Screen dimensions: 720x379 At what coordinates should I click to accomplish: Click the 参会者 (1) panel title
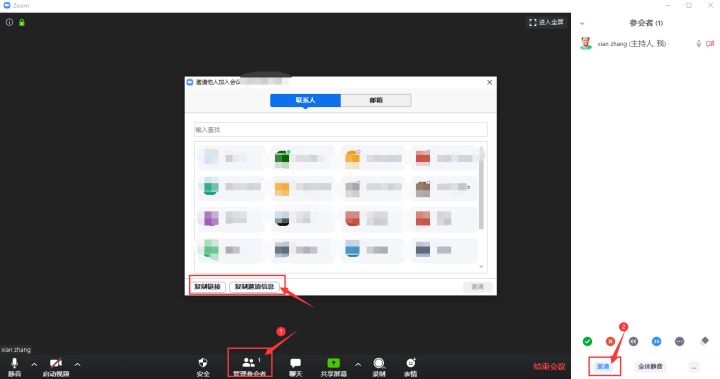pos(646,23)
